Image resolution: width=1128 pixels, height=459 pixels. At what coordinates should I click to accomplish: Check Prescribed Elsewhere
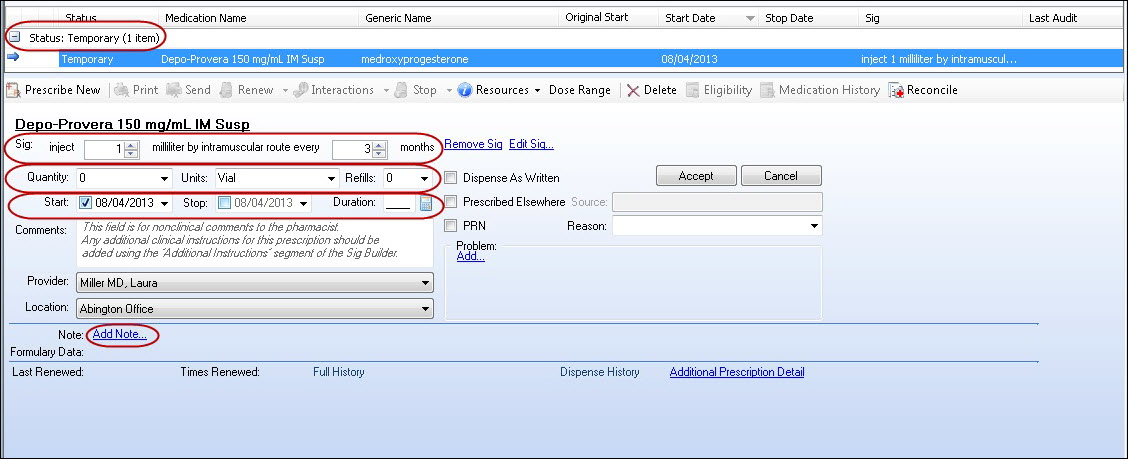pyautogui.click(x=450, y=202)
